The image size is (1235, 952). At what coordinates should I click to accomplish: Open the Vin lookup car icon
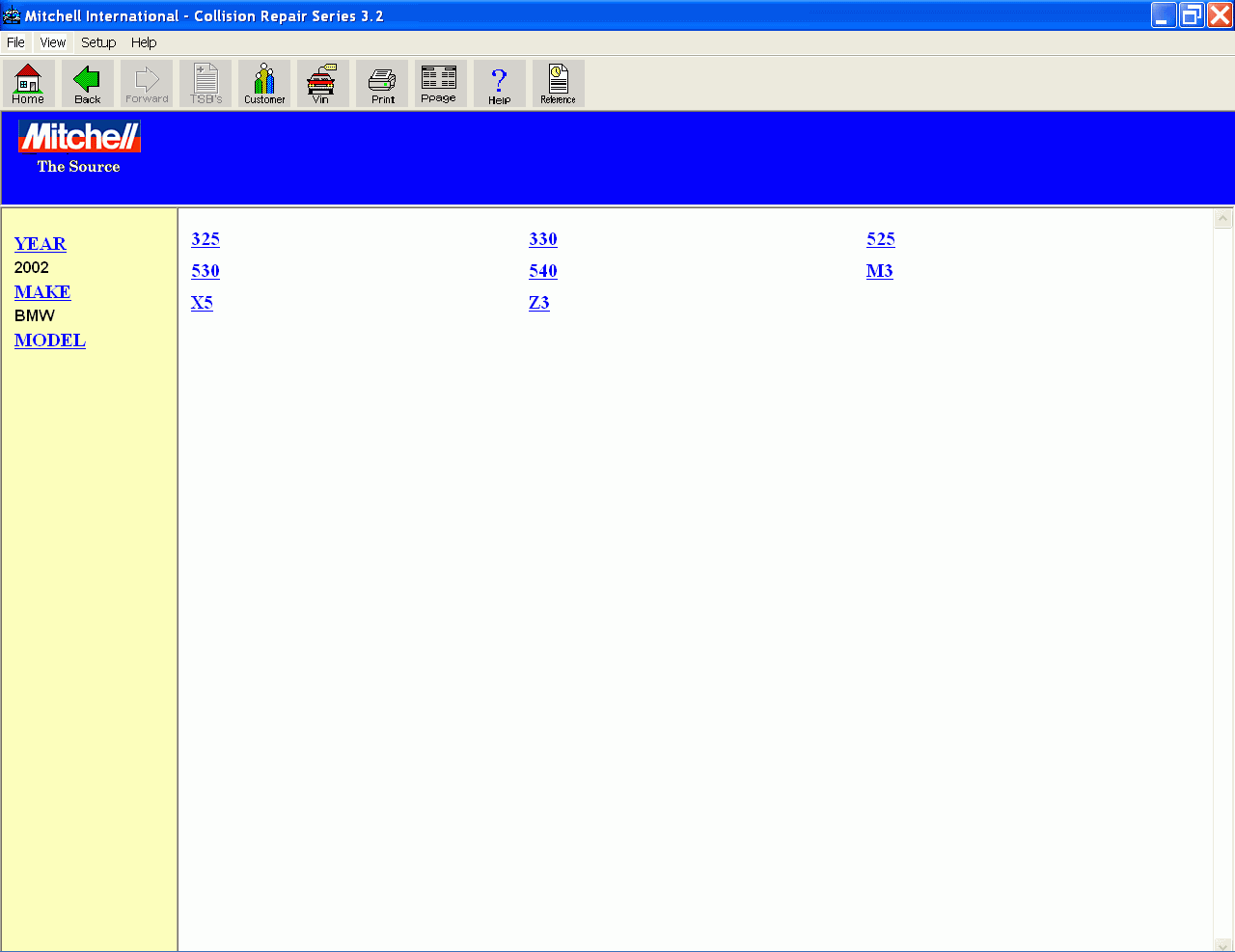[322, 83]
